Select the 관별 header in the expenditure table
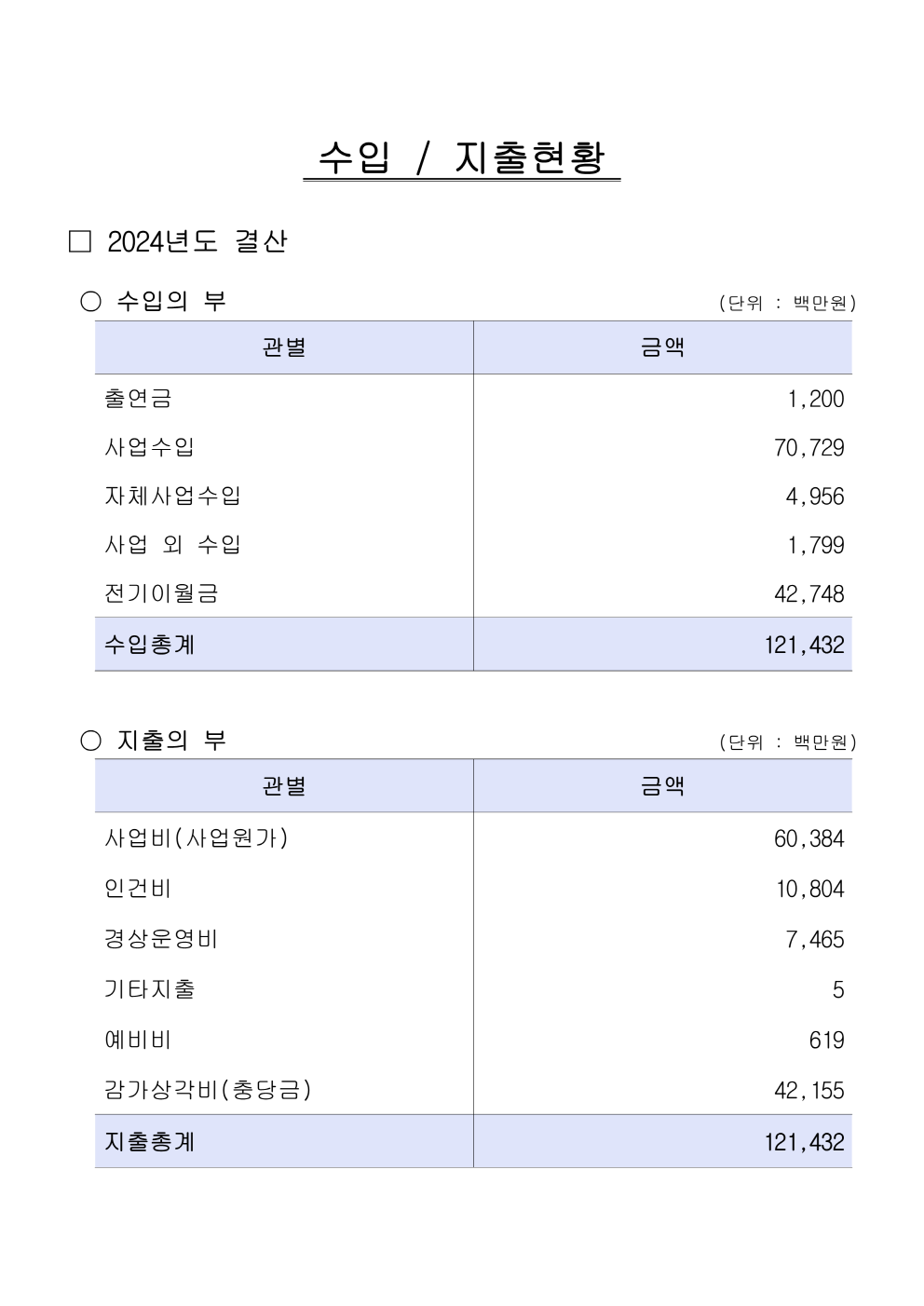 [284, 786]
